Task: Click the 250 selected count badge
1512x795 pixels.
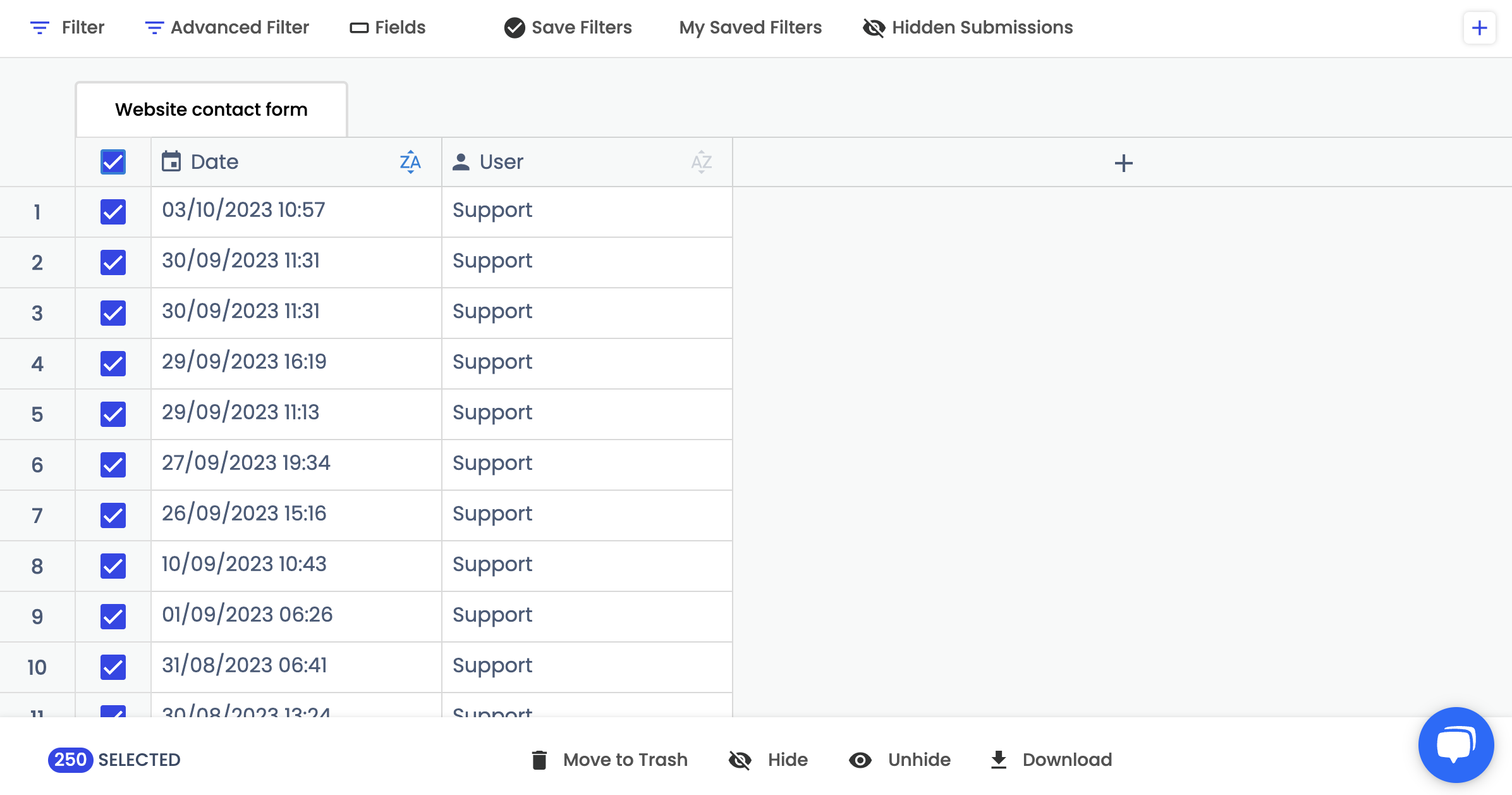Action: [x=70, y=760]
